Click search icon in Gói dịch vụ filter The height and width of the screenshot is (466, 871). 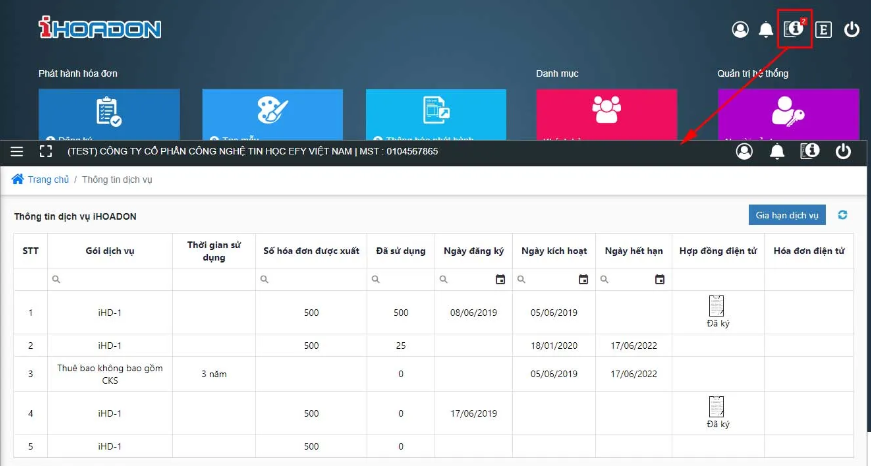point(56,279)
